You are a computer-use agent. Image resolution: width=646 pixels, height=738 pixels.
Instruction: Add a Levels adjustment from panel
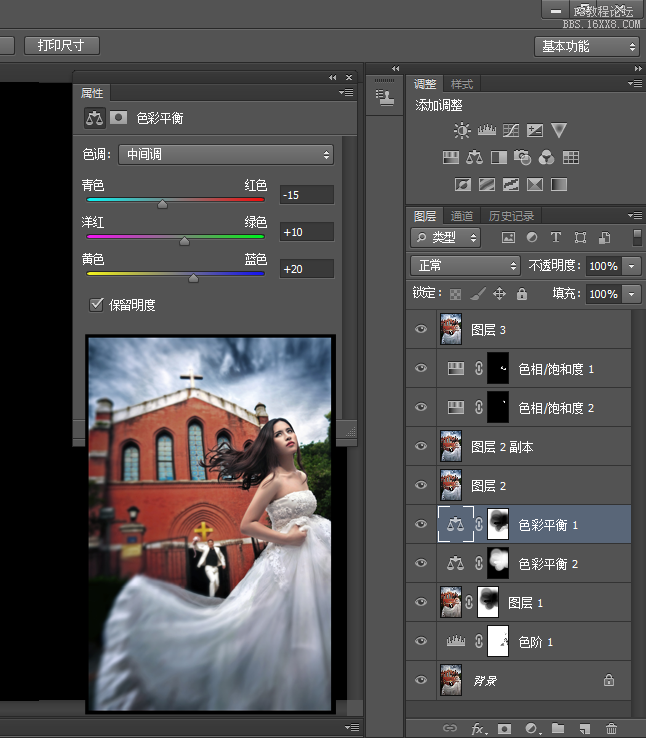point(486,130)
